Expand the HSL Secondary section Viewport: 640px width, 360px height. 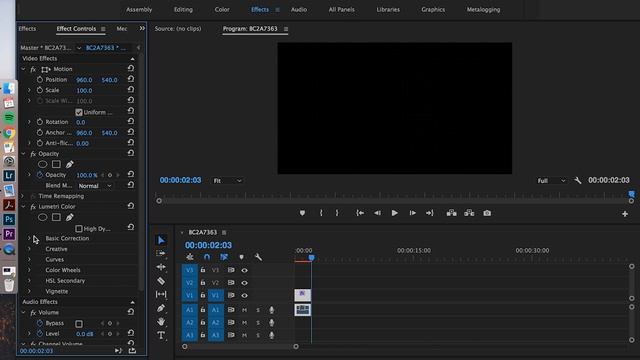click(x=29, y=280)
